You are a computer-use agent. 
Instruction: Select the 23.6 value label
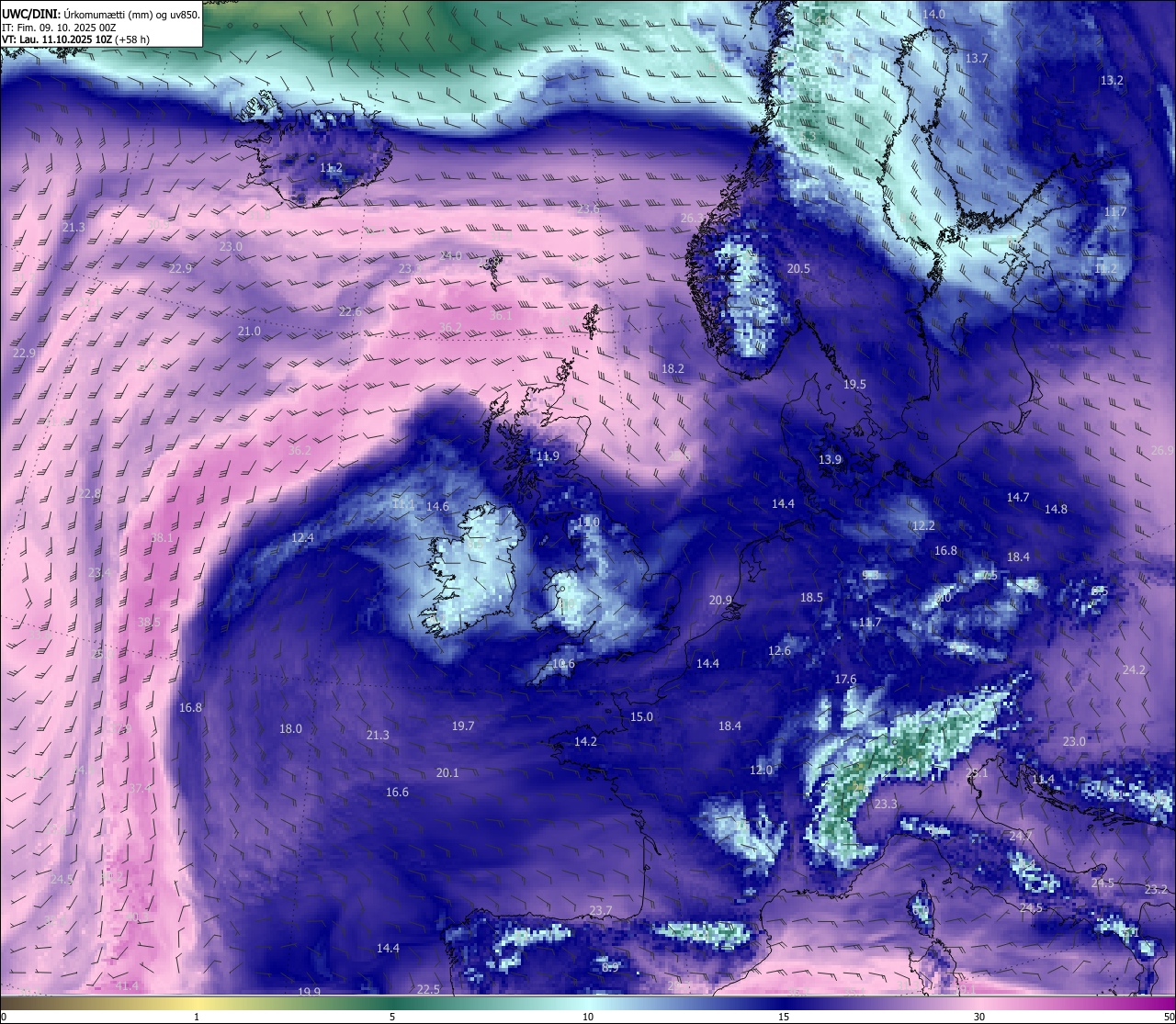[588, 208]
